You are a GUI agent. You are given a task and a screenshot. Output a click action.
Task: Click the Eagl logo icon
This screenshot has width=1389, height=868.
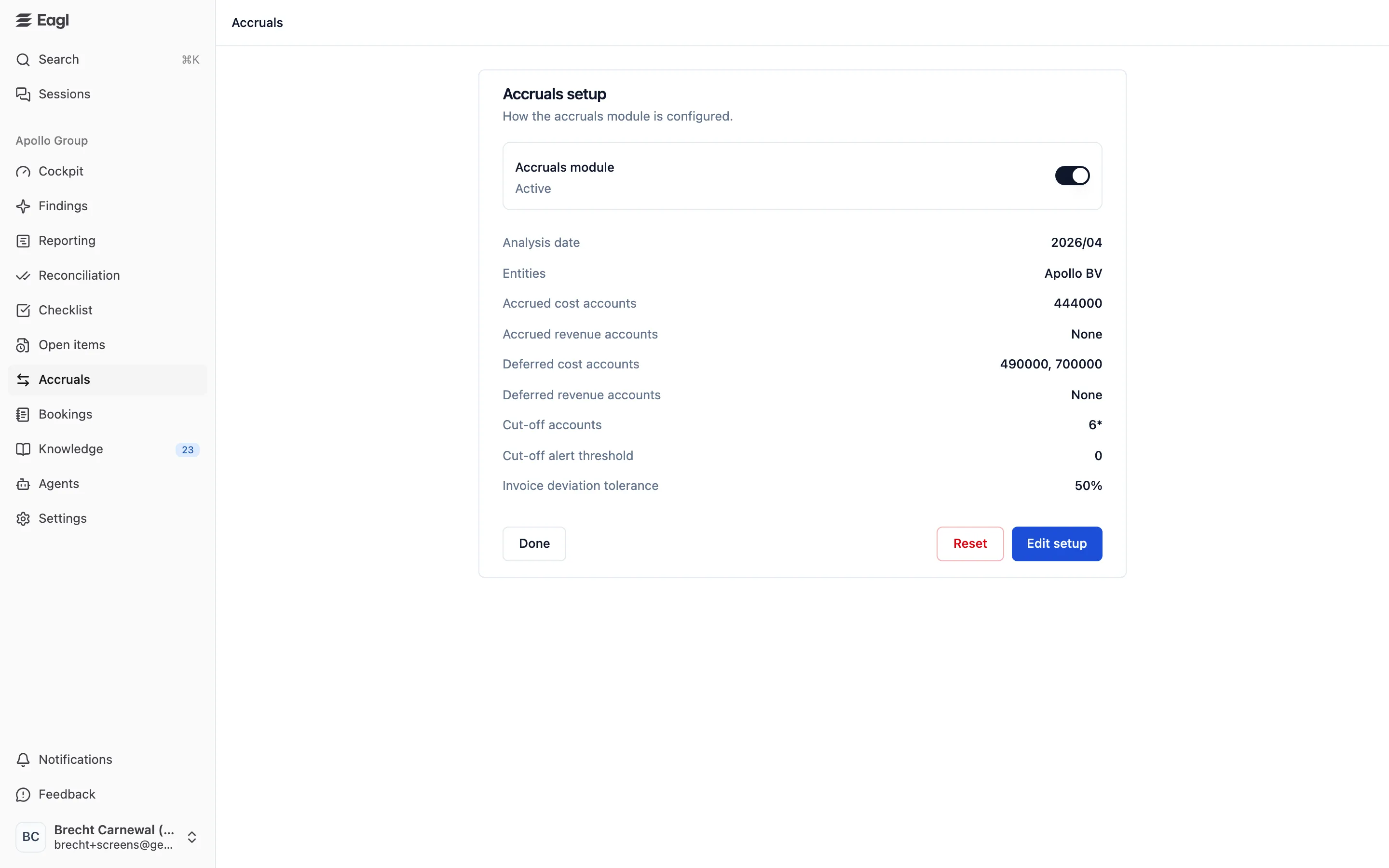point(23,21)
